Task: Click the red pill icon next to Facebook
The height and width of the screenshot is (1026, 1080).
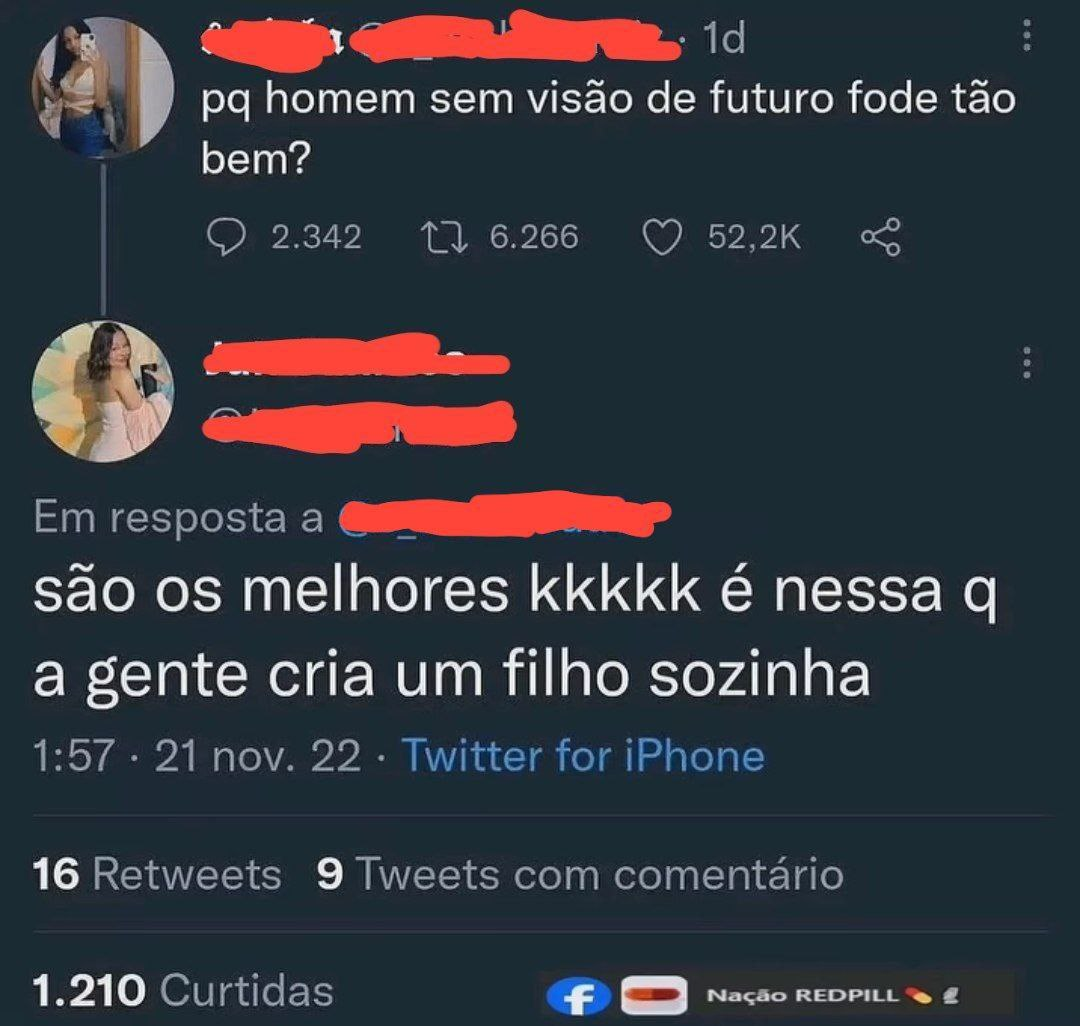Action: 654,996
